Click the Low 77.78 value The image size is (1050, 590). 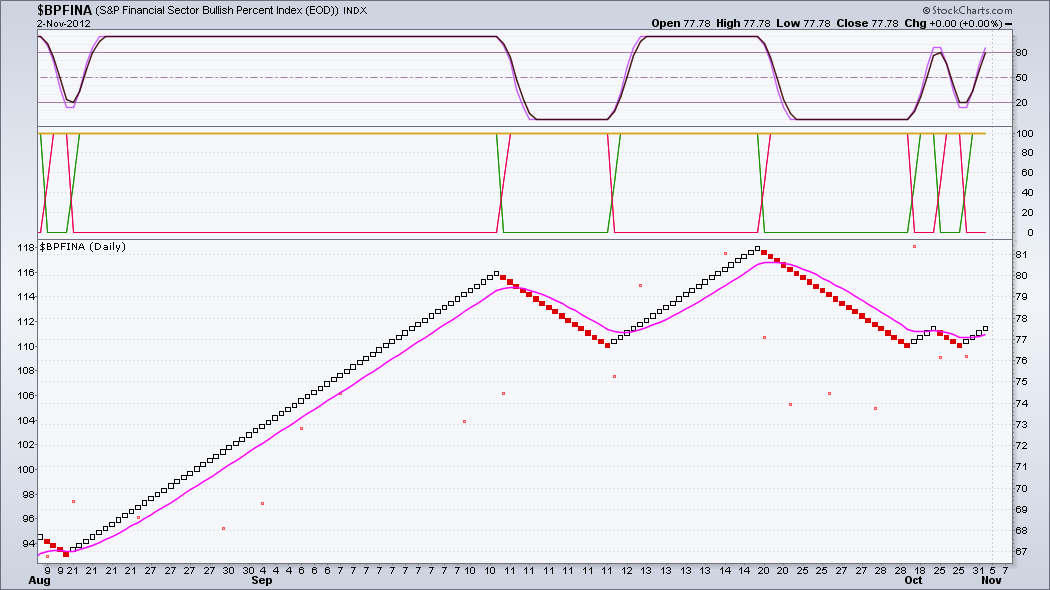pyautogui.click(x=803, y=23)
